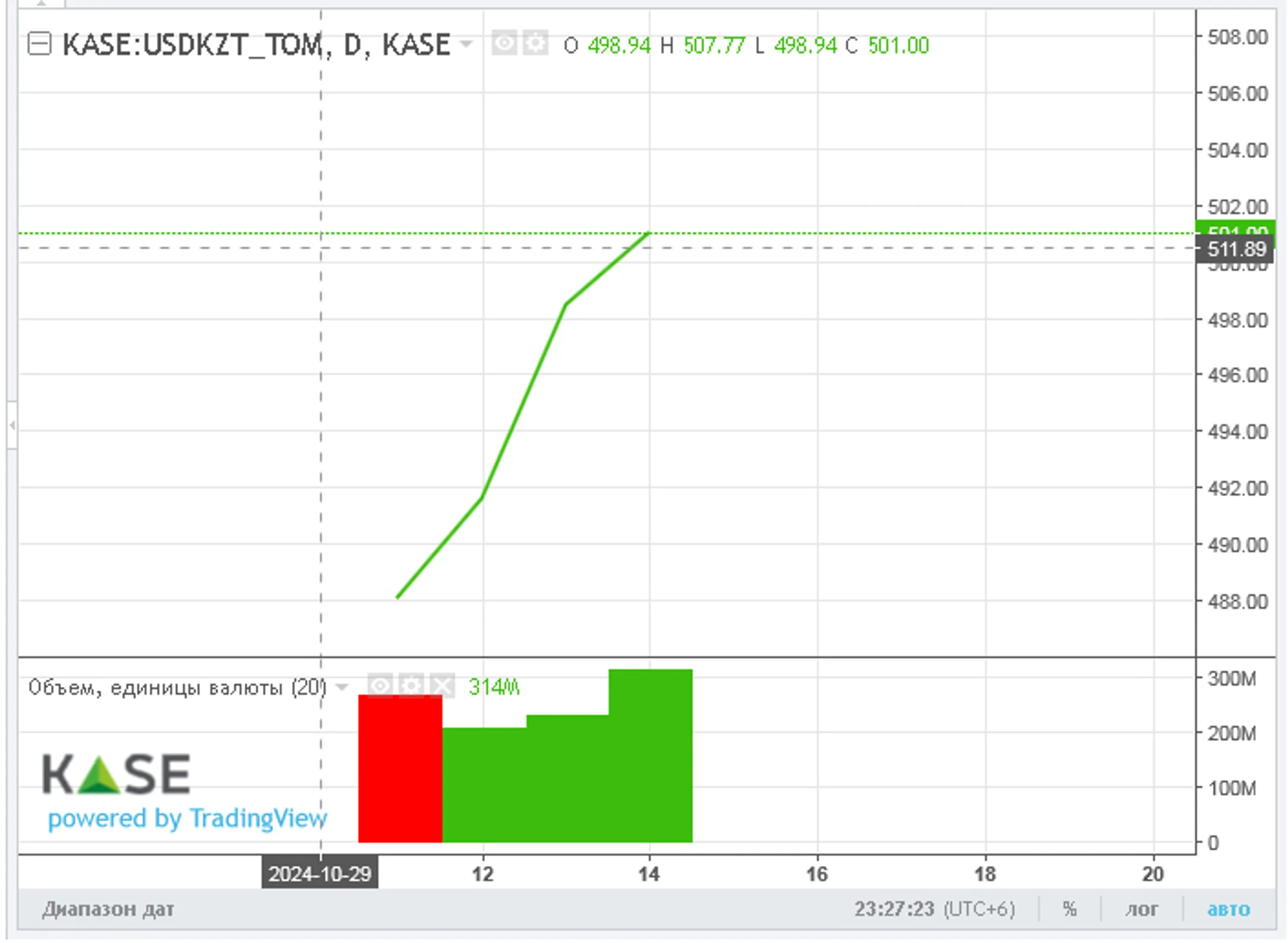Click the Объем, единицы валюты (20) label
Viewport: 1288px width, 943px height.
tap(177, 688)
